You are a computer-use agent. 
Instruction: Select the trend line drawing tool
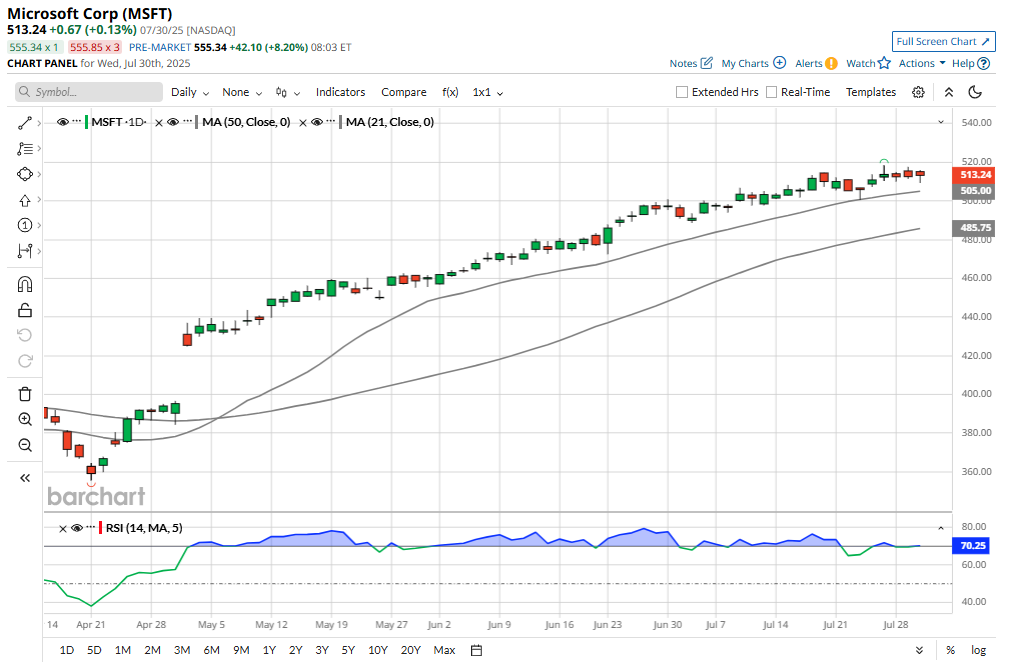[x=25, y=123]
